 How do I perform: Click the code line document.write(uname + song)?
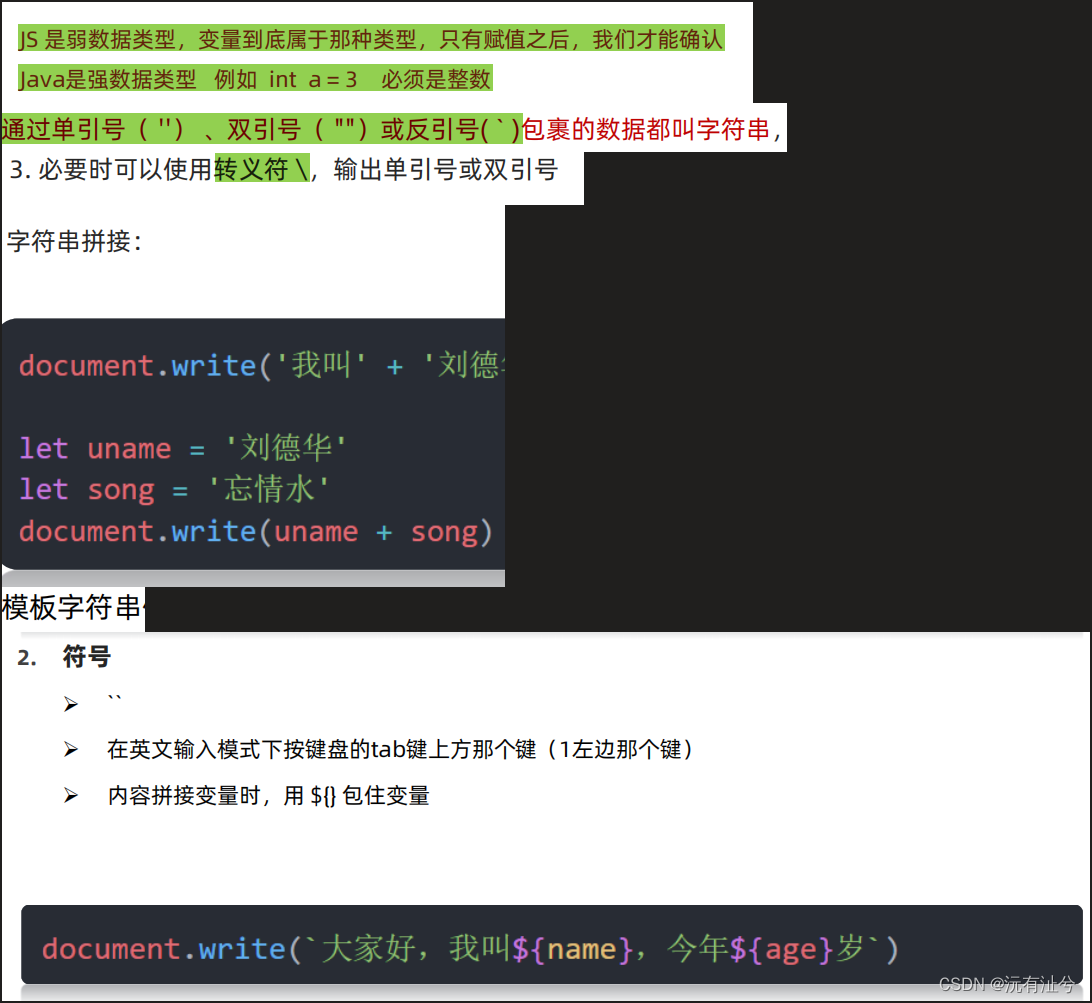[256, 531]
